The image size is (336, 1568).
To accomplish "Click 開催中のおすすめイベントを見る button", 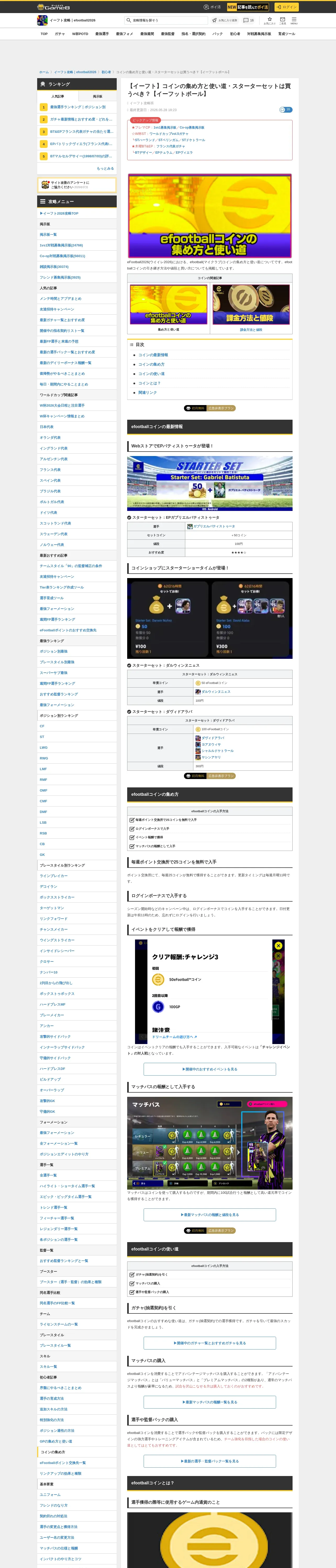I will click(x=210, y=1069).
